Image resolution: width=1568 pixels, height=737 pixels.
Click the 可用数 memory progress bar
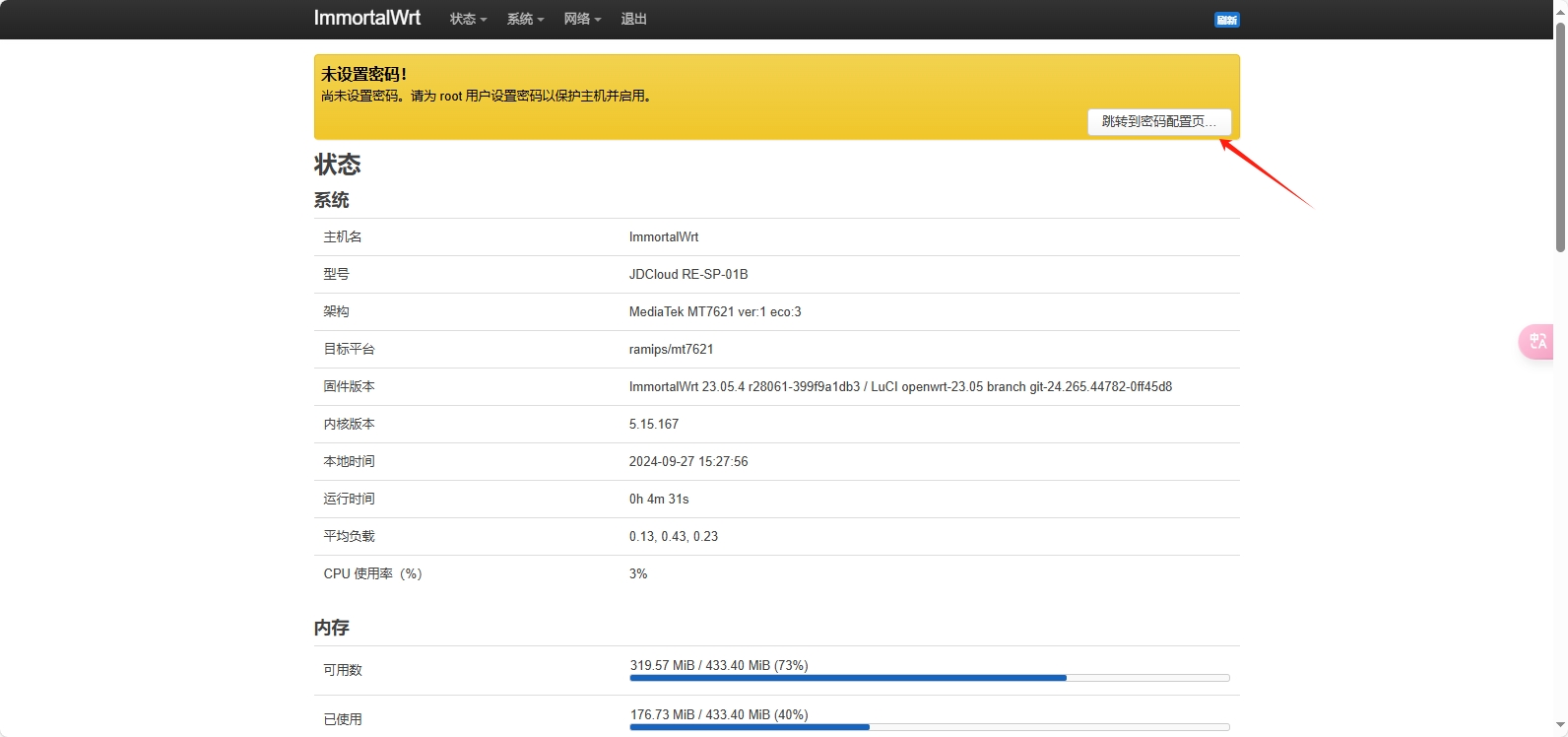(x=930, y=678)
